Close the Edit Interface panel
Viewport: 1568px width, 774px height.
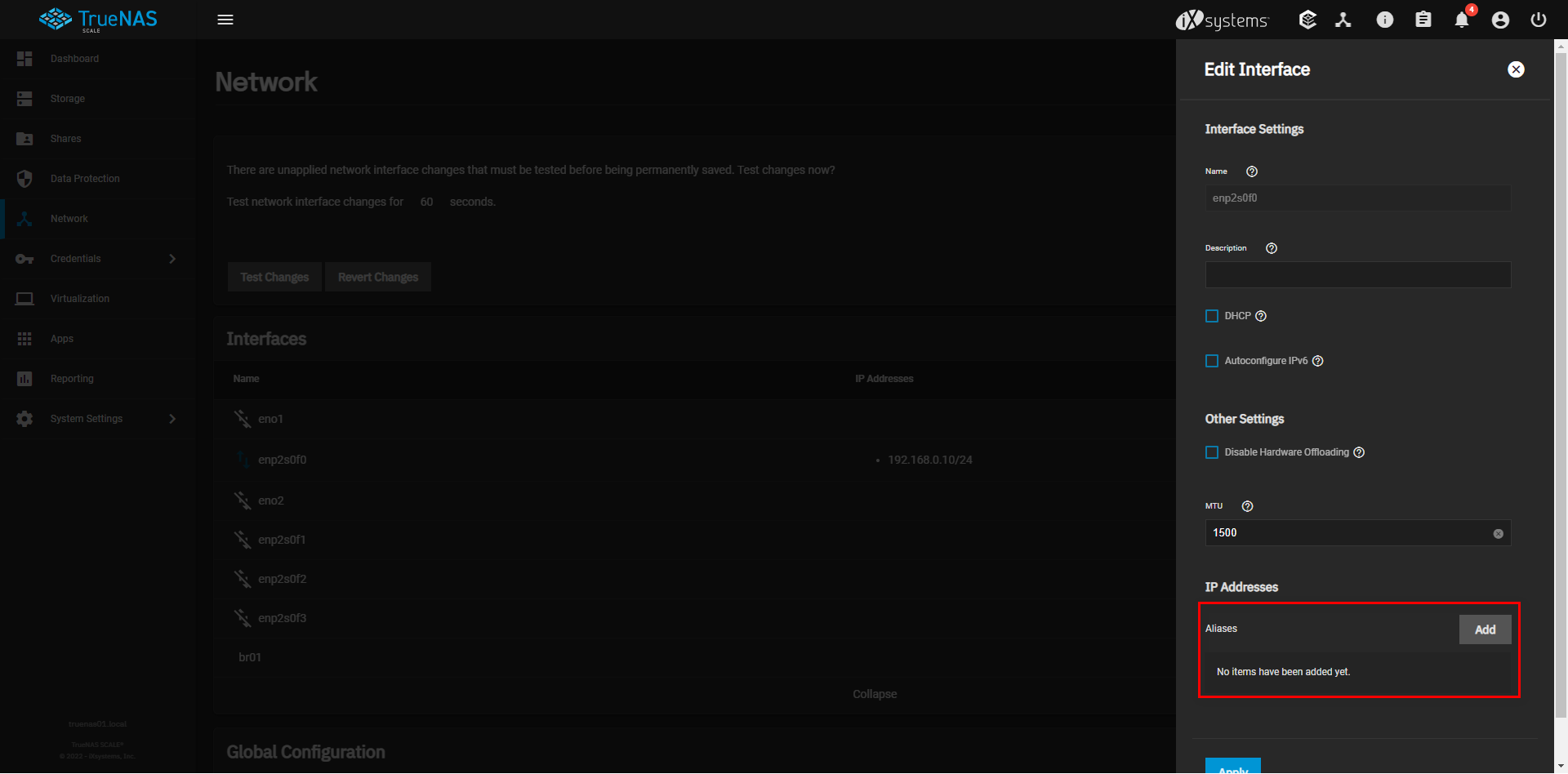pos(1516,69)
